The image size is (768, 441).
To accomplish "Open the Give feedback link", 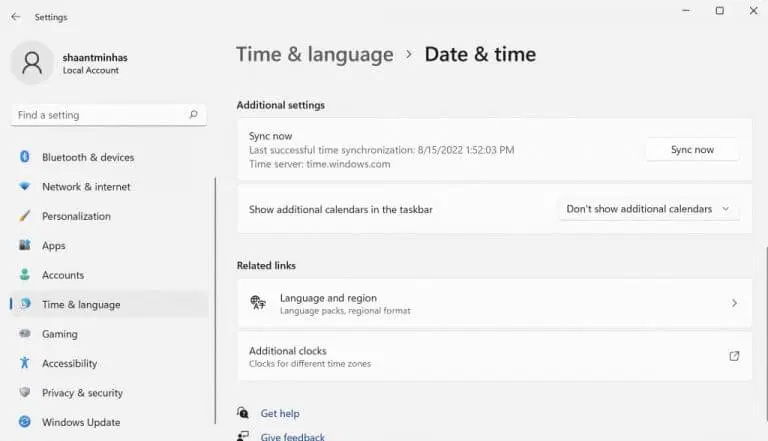I will coord(292,436).
